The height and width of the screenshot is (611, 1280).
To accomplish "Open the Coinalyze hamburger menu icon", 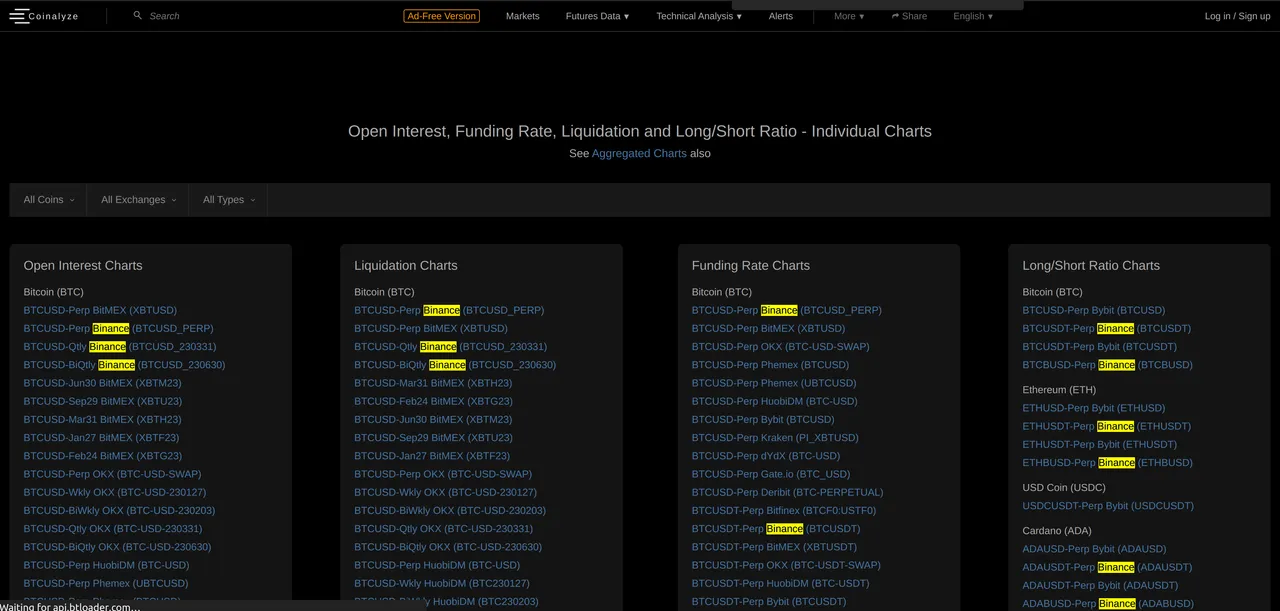I will click(x=19, y=16).
